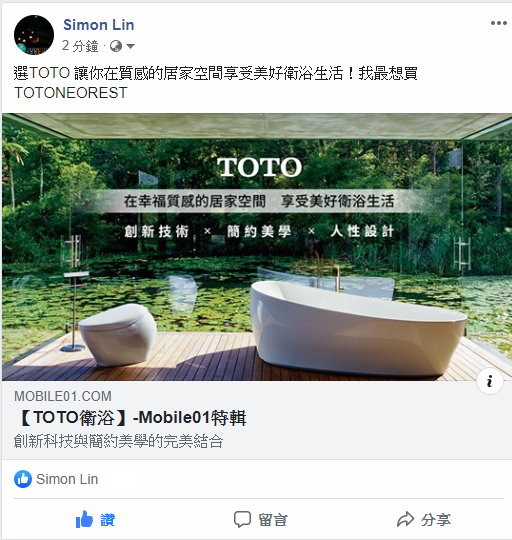The height and width of the screenshot is (540, 512).
Task: Expand the privacy audience dropdown arrow
Action: click(x=130, y=46)
